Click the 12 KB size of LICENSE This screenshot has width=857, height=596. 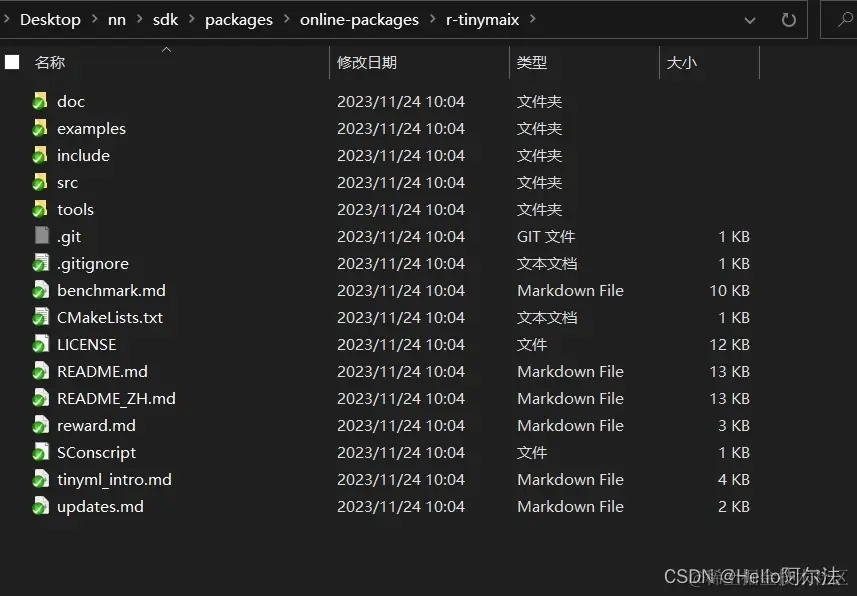[730, 344]
